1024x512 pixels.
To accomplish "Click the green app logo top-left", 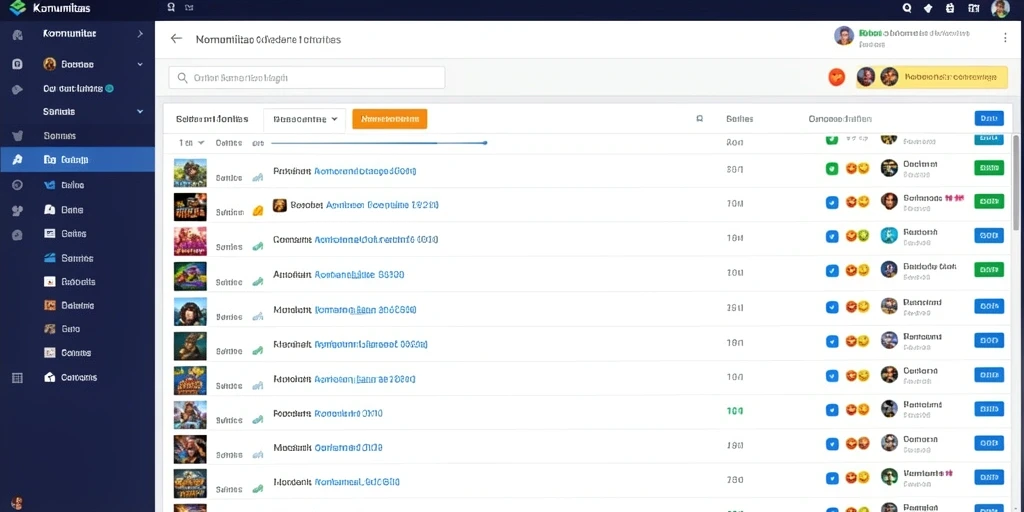I will coord(18,8).
